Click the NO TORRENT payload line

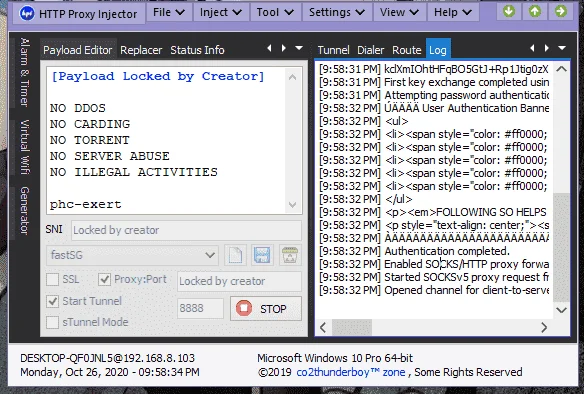(90, 140)
